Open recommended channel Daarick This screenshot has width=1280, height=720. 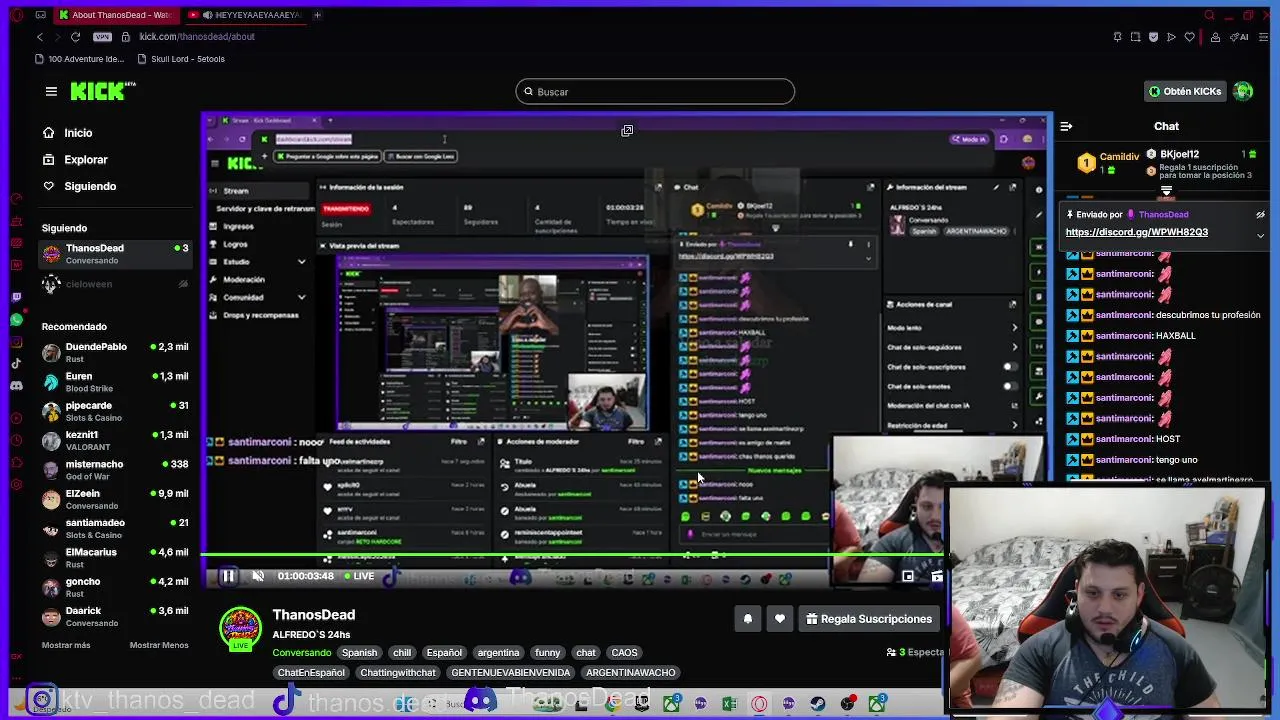coord(116,616)
